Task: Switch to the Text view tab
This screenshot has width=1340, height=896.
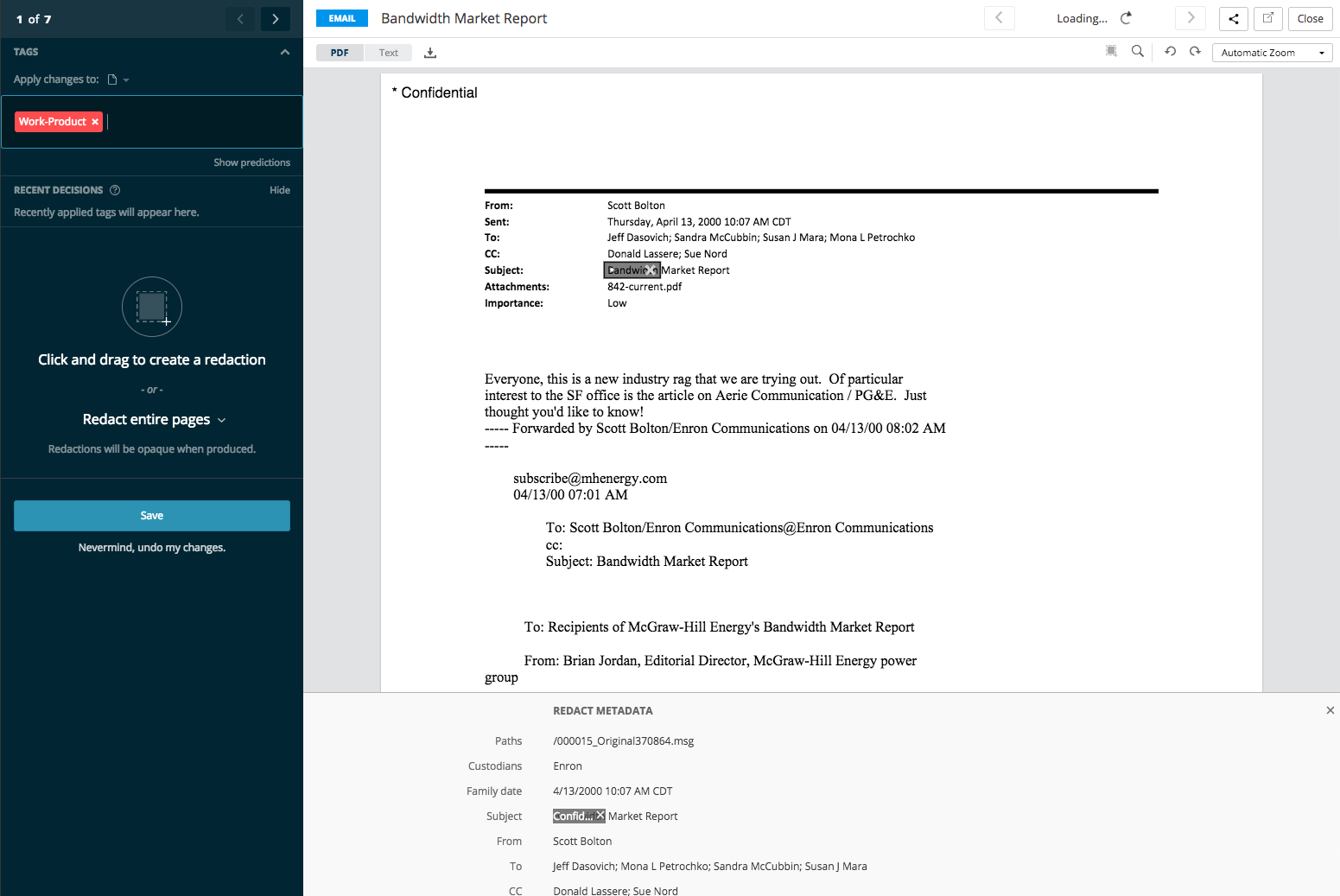Action: [389, 53]
